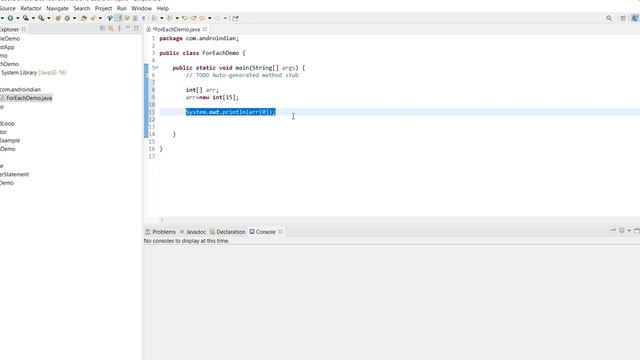Click the Open Task pencil icon
The height and width of the screenshot is (360, 640).
pos(93,18)
